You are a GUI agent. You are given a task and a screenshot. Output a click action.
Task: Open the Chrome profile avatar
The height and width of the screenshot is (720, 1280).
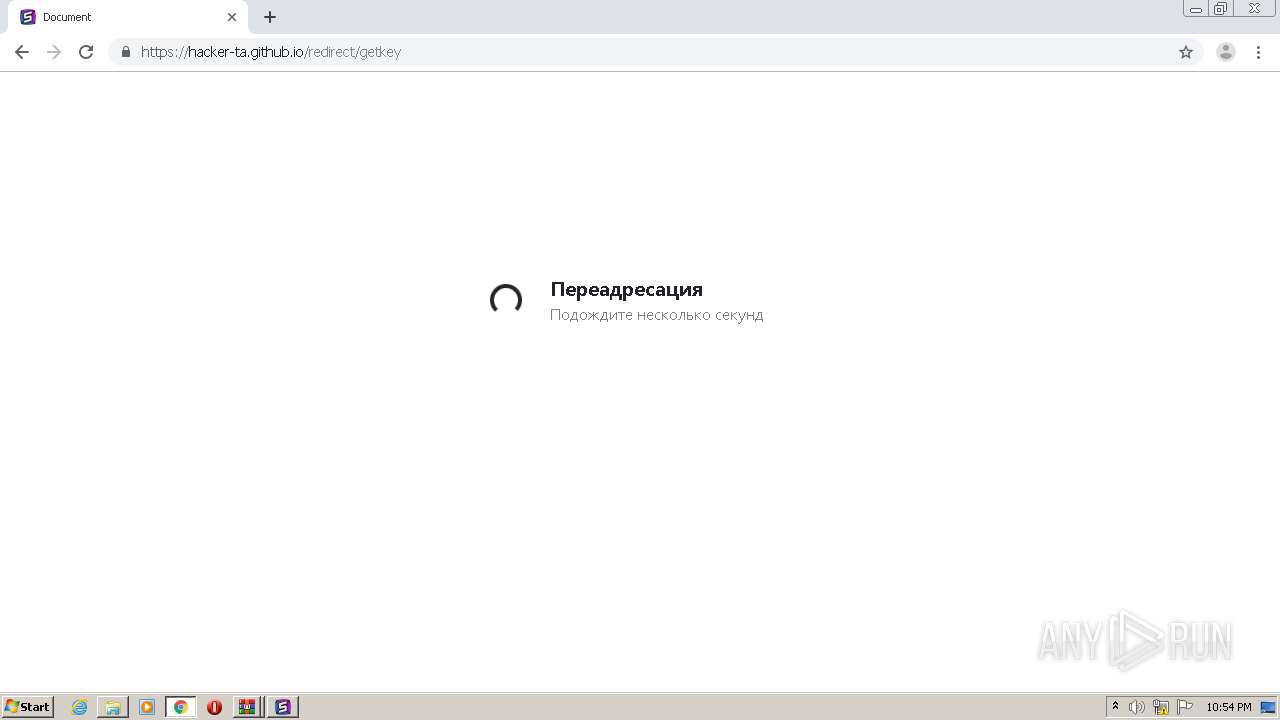click(1226, 52)
